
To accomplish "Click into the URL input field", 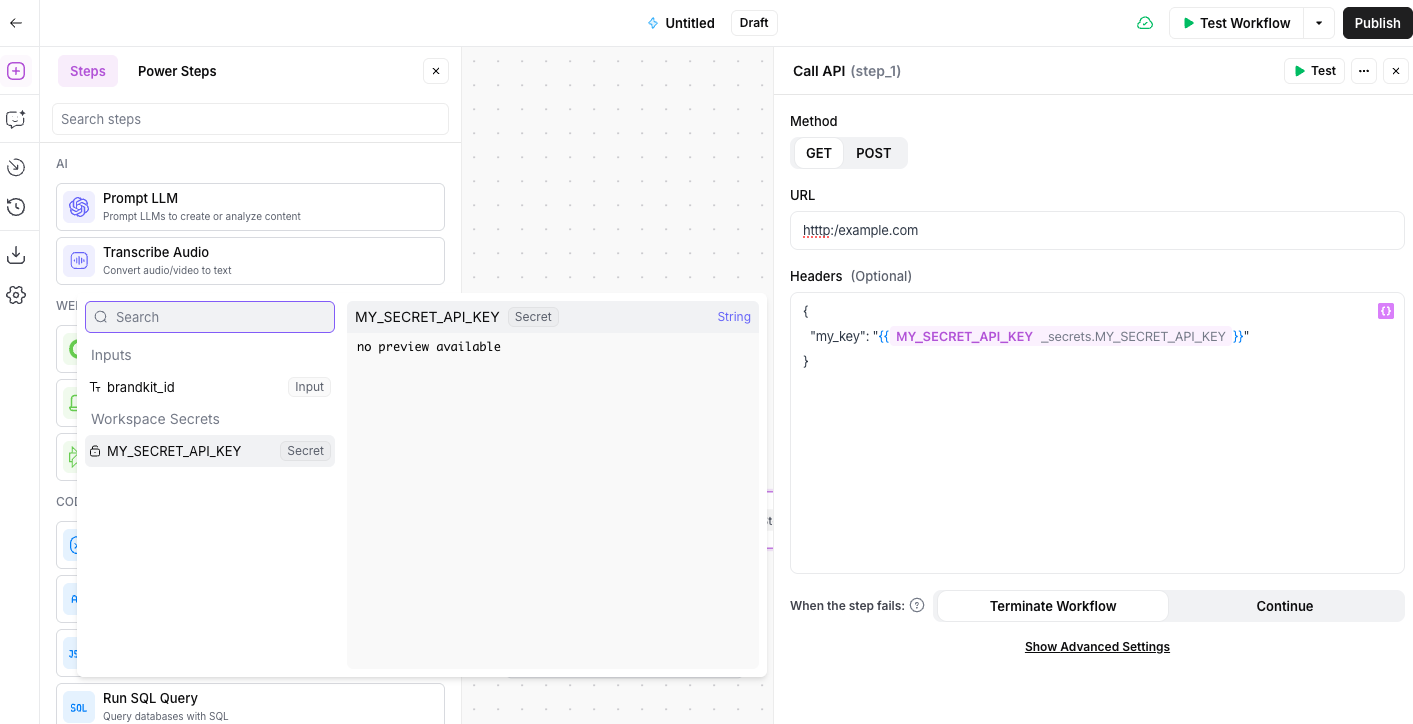I will 1096,230.
